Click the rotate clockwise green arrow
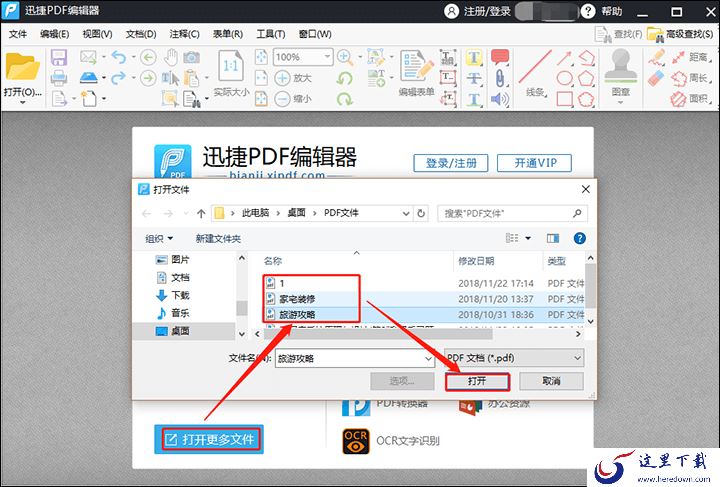 tap(344, 99)
